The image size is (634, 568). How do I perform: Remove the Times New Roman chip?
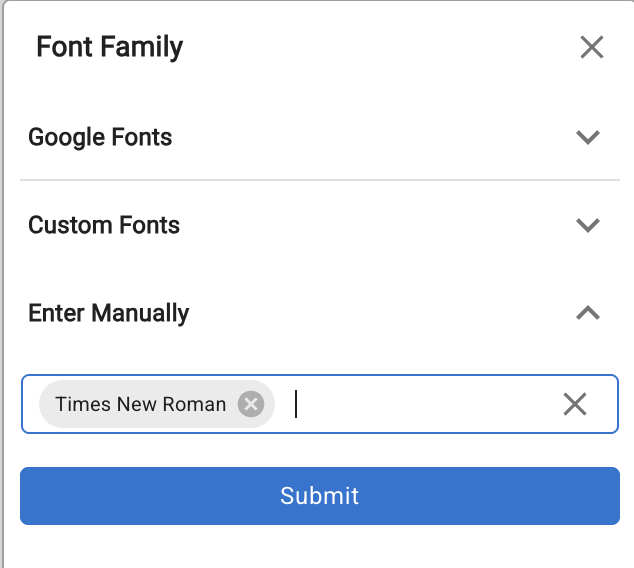point(251,404)
